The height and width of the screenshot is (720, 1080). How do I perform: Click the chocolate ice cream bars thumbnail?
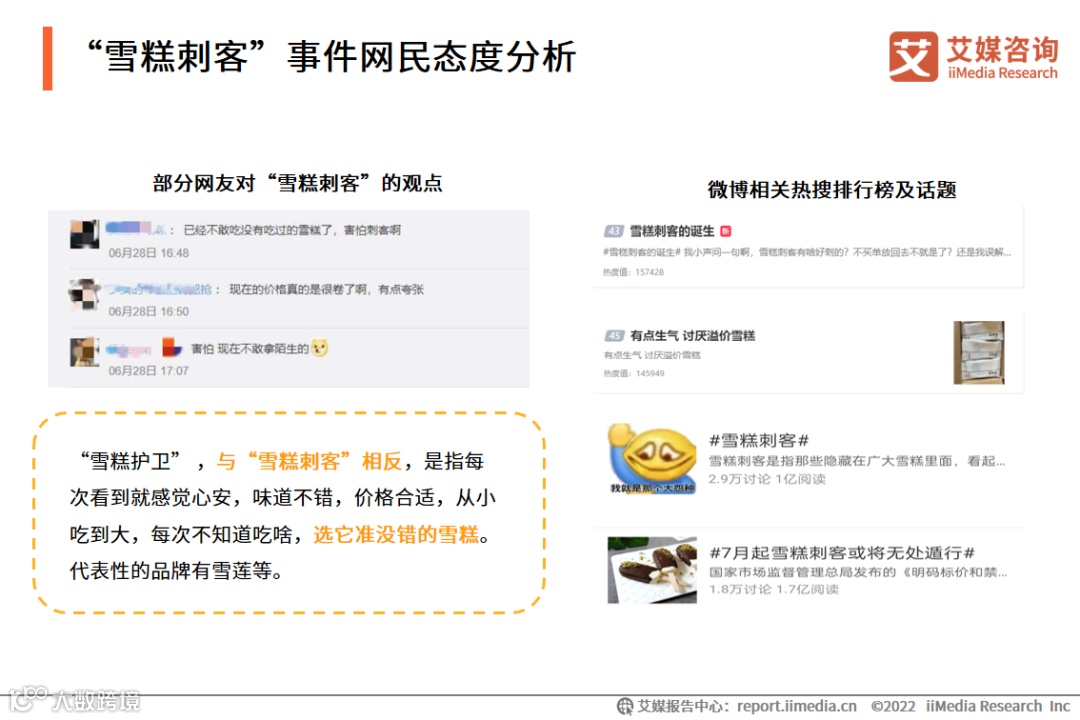click(x=652, y=570)
